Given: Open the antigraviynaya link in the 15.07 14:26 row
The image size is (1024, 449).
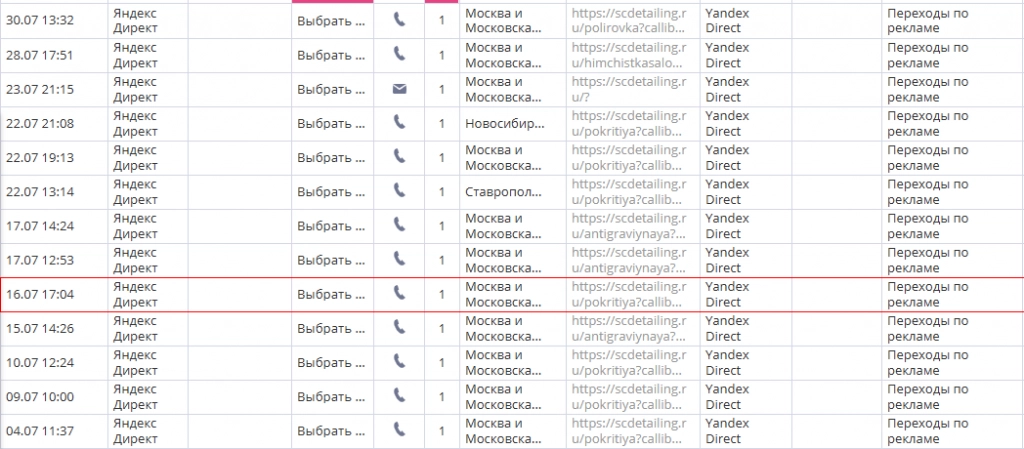Looking at the screenshot, I should coord(630,328).
